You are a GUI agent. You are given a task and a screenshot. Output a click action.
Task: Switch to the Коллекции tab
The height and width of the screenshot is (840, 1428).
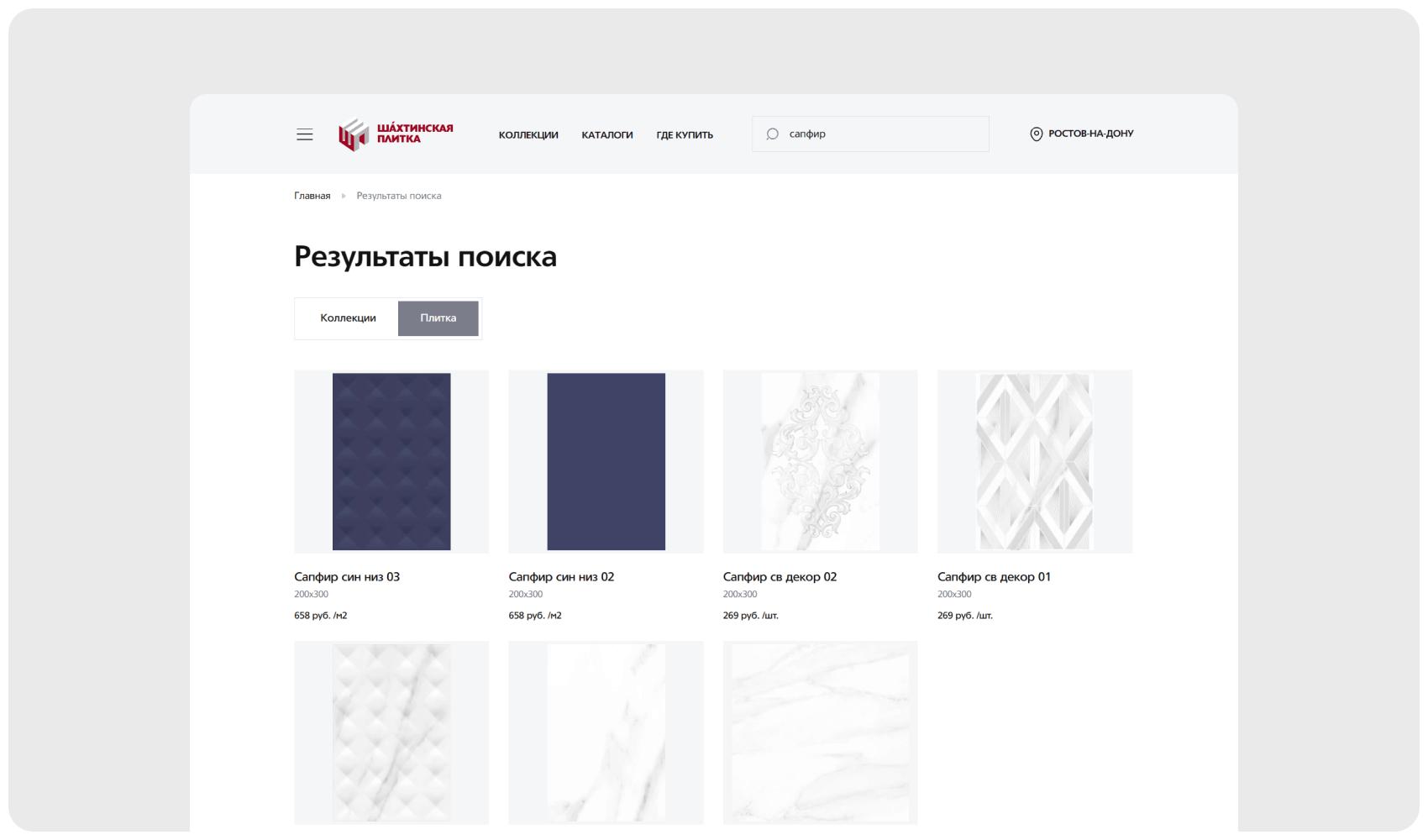[x=348, y=318]
